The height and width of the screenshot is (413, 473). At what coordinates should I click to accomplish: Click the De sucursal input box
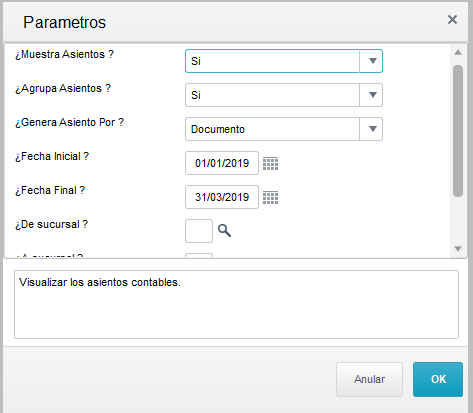pos(199,231)
